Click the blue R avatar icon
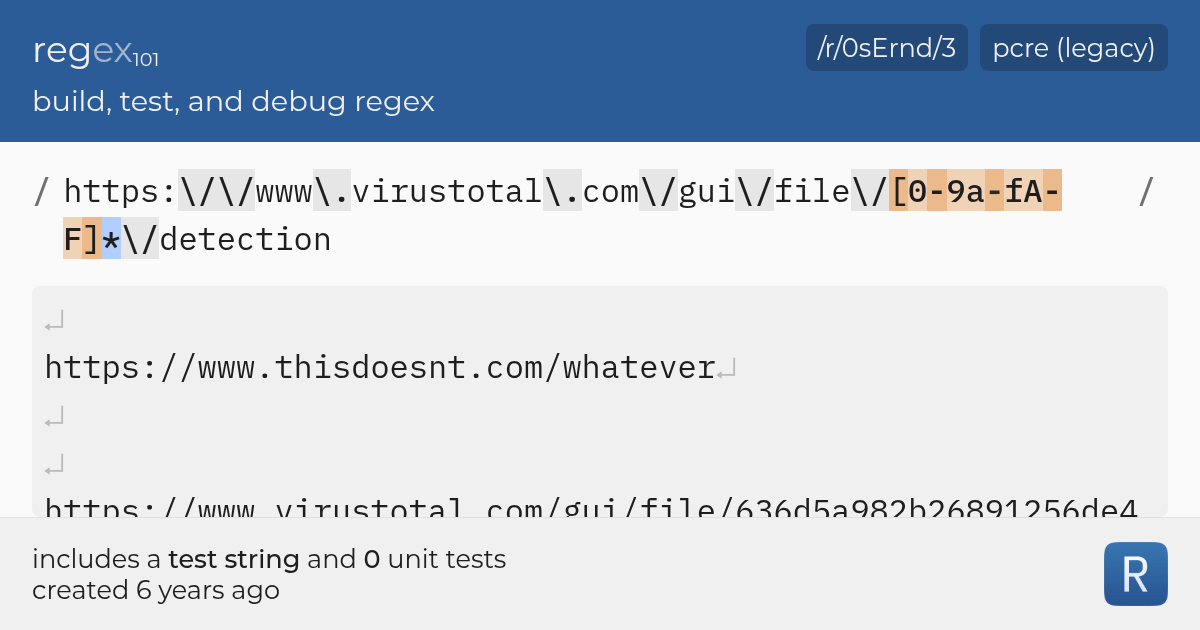 pos(1135,574)
